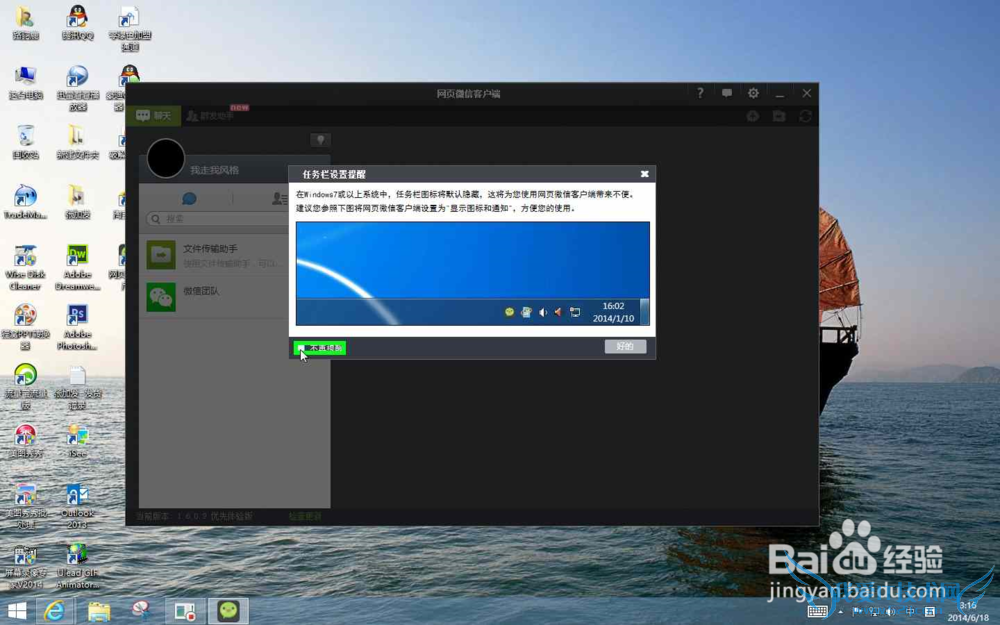Open the 文件传输助手 conversation
The image size is (1000, 625).
pyautogui.click(x=214, y=255)
